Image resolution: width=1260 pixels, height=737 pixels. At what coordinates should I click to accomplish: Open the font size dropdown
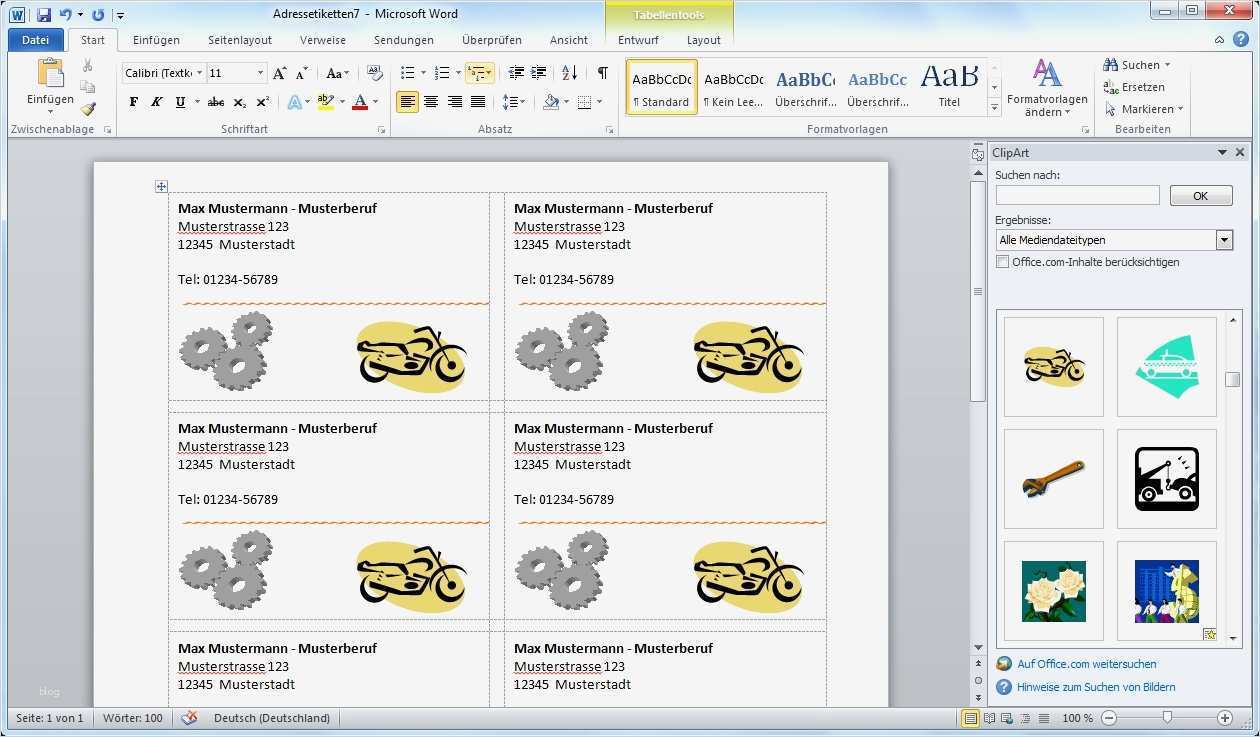[261, 73]
